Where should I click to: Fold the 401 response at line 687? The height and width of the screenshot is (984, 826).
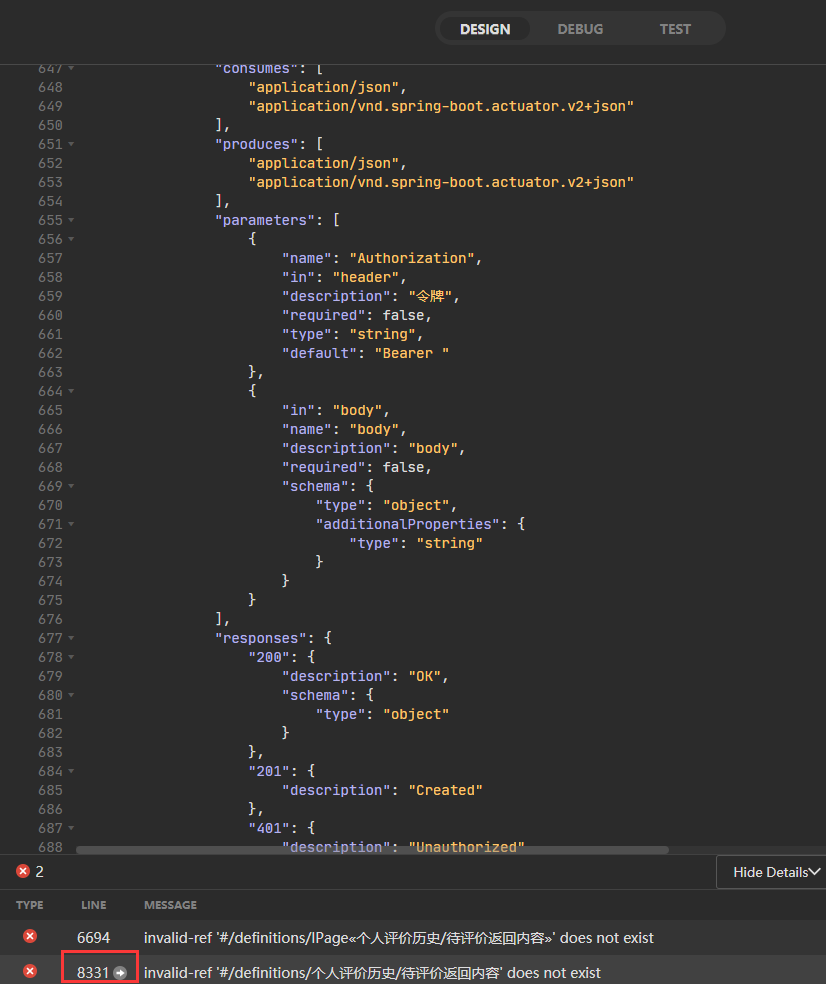pyautogui.click(x=71, y=828)
